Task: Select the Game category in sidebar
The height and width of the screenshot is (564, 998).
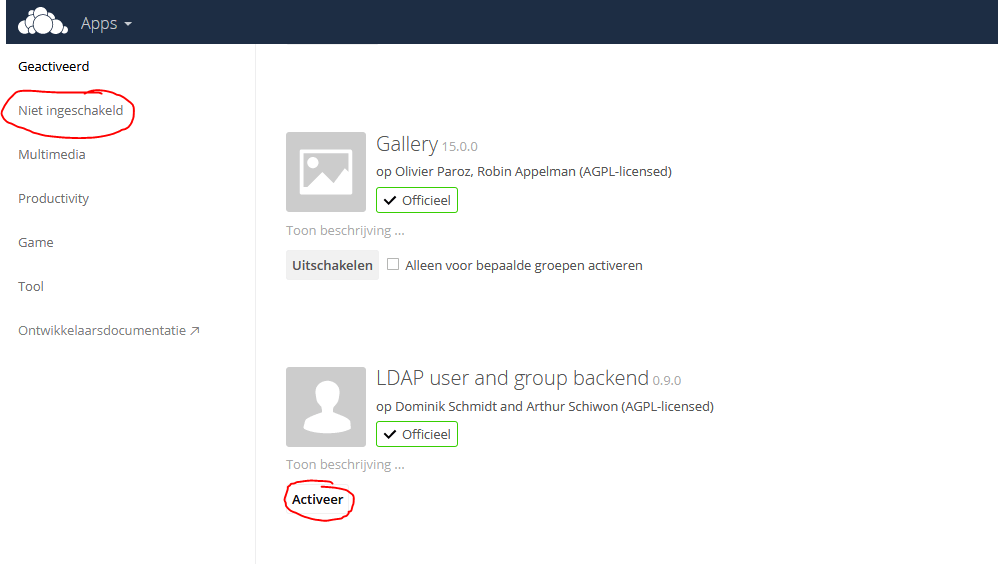Action: pos(36,243)
